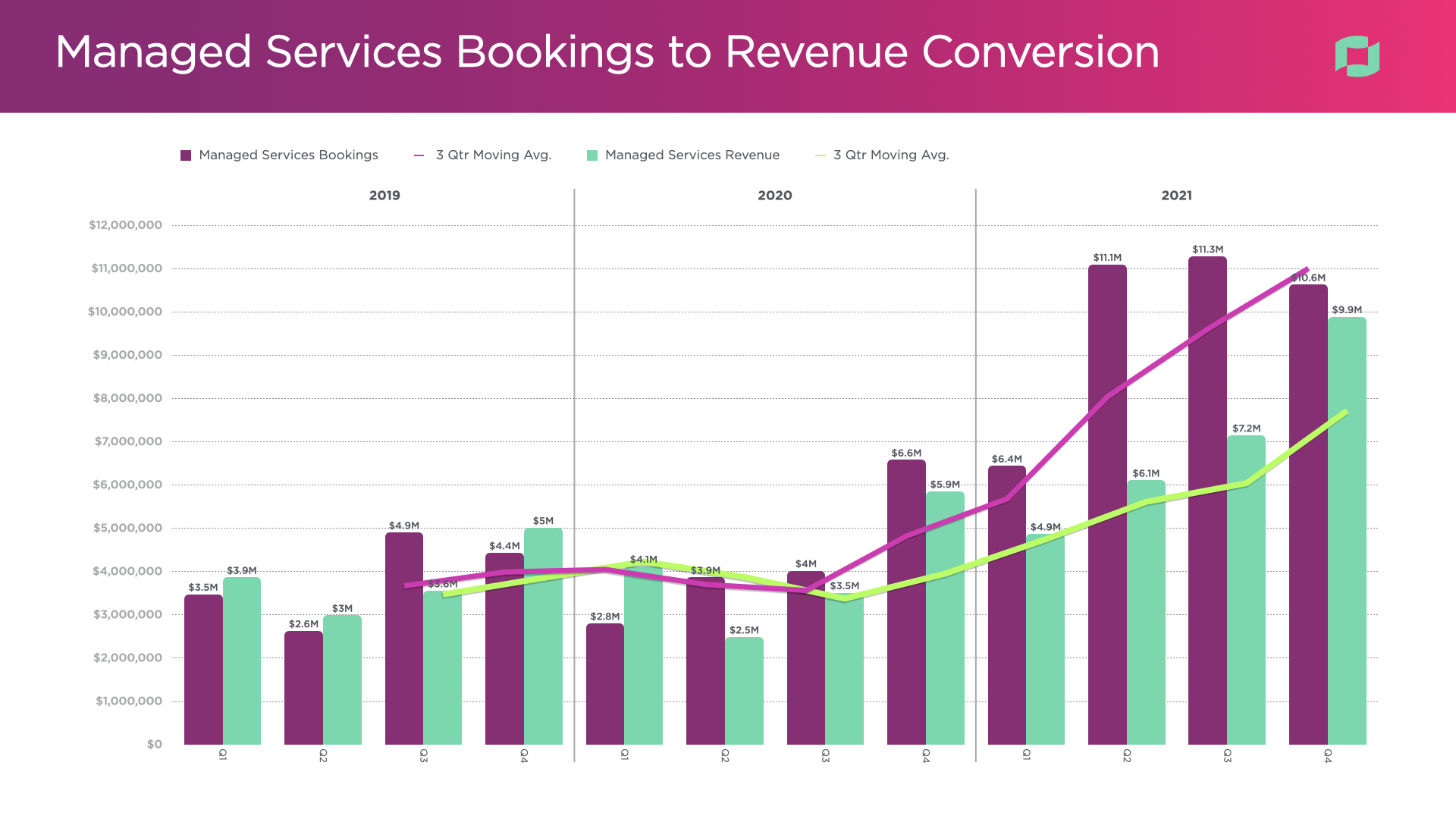Click the $11.3M bookings bar
Screen dimensions: 1456x819
point(1207,531)
